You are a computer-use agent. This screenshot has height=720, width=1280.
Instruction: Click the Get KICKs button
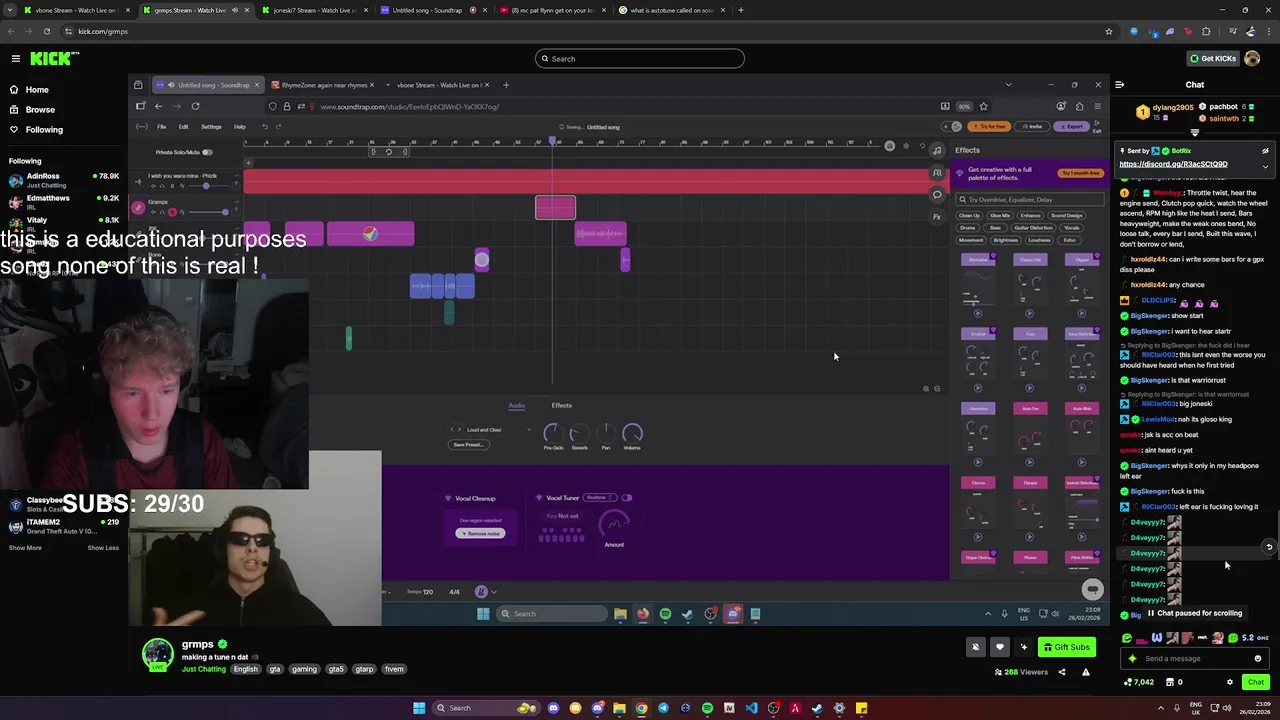[1212, 59]
